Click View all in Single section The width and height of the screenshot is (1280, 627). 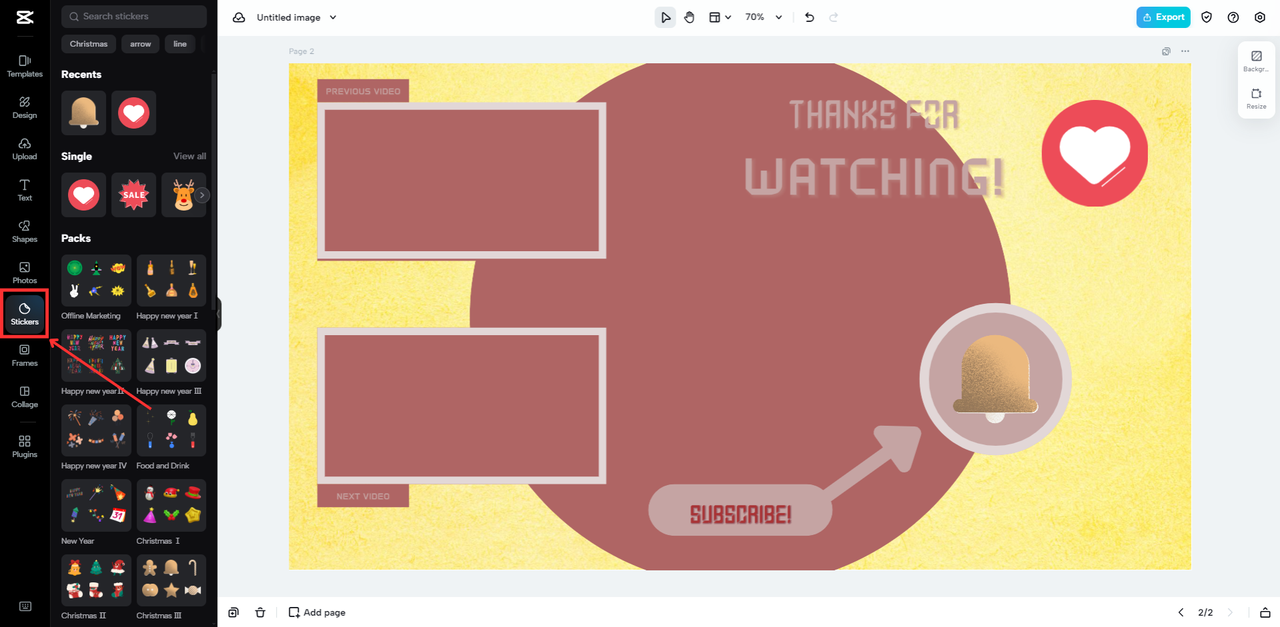tap(190, 156)
